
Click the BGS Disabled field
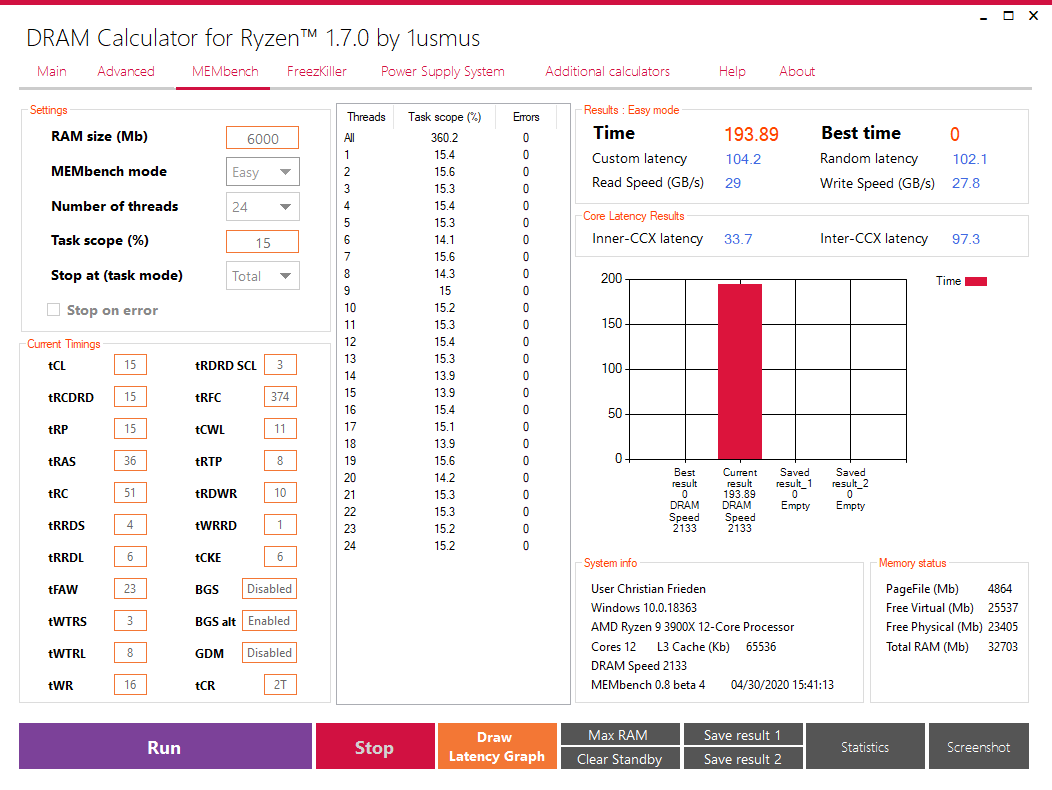pyautogui.click(x=269, y=589)
